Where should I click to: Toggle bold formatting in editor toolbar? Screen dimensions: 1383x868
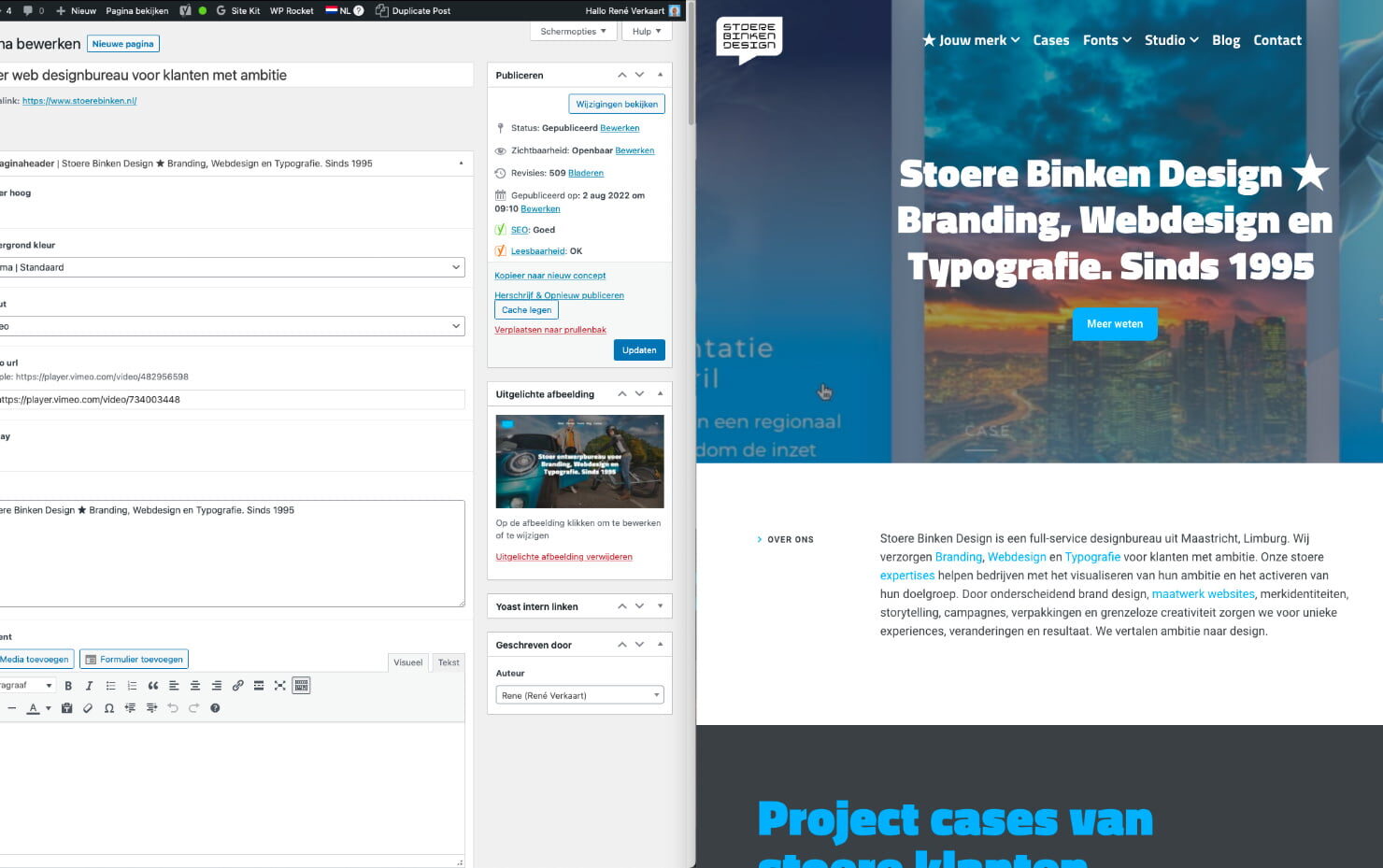68,686
